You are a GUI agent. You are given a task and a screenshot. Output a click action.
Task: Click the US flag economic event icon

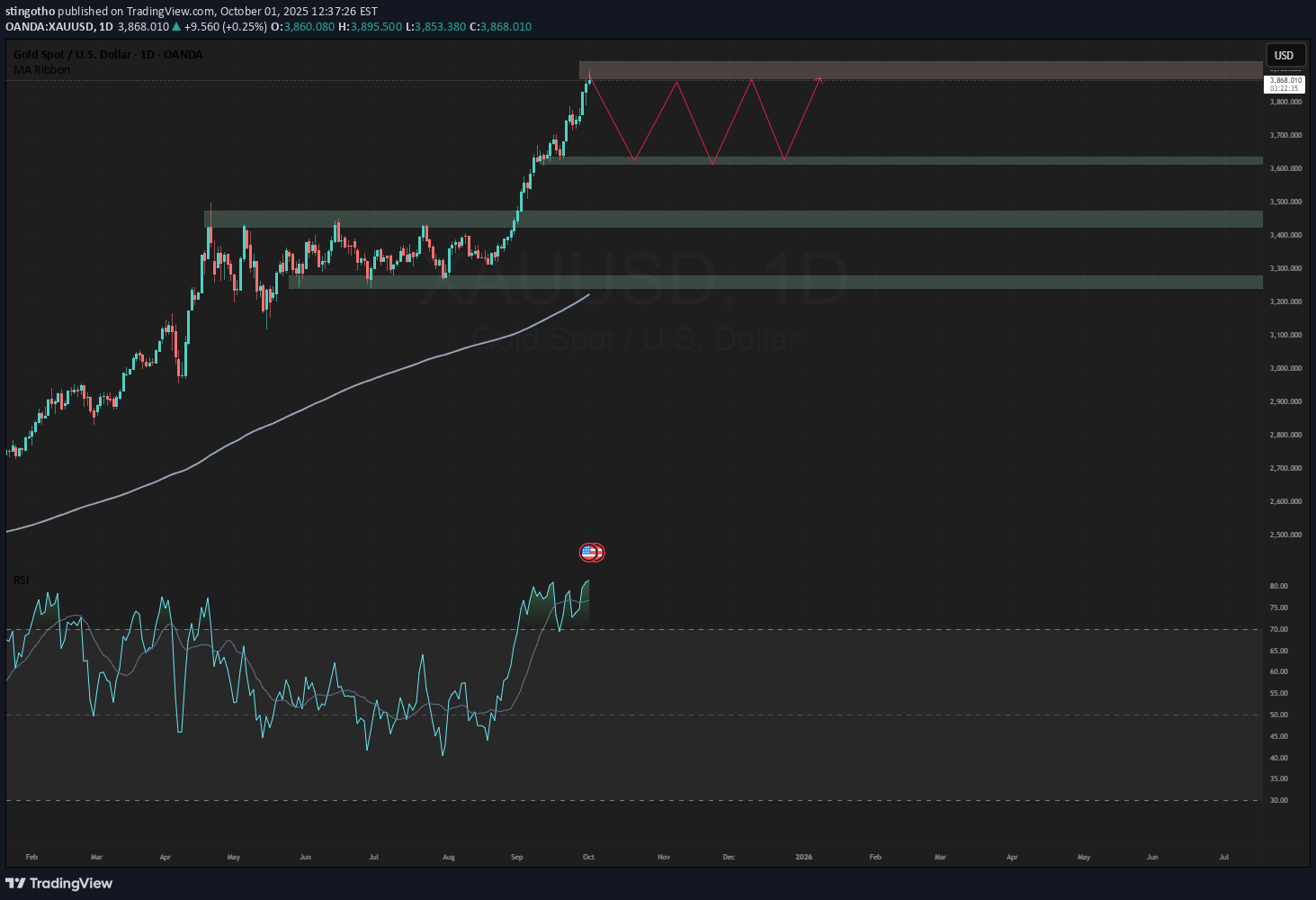(x=589, y=553)
